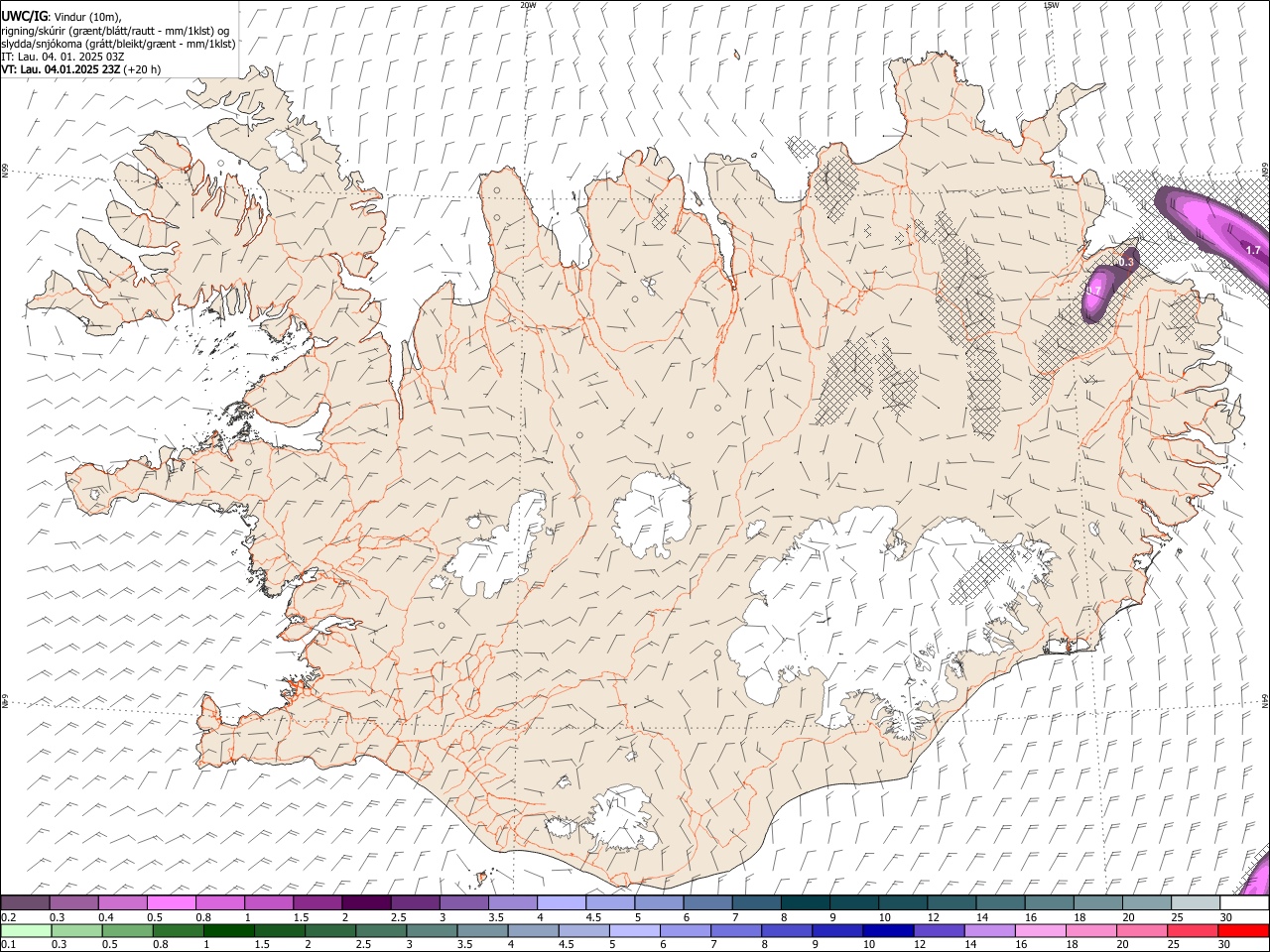Click the 'slydda/snjókoma' legend description line
The width and height of the screenshot is (1270, 952).
(118, 44)
